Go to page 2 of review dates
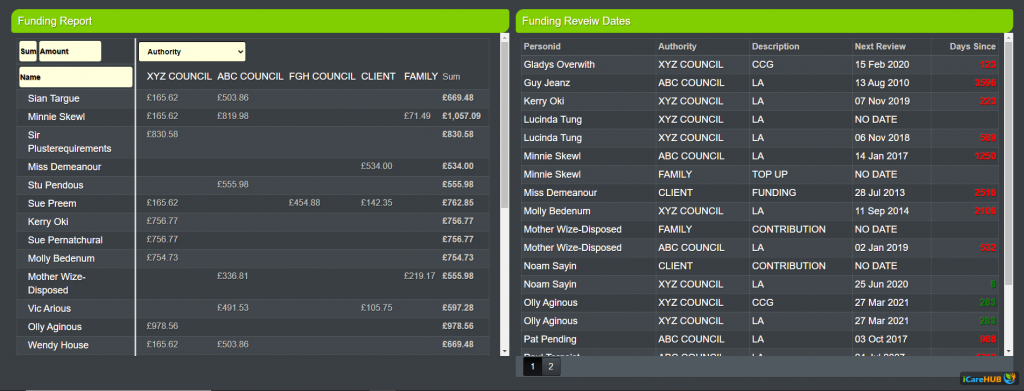Image resolution: width=1024 pixels, height=391 pixels. tap(551, 367)
